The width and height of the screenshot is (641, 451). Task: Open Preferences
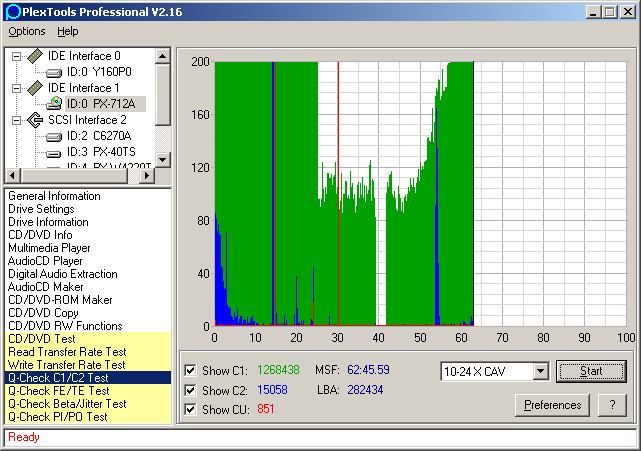click(552, 405)
